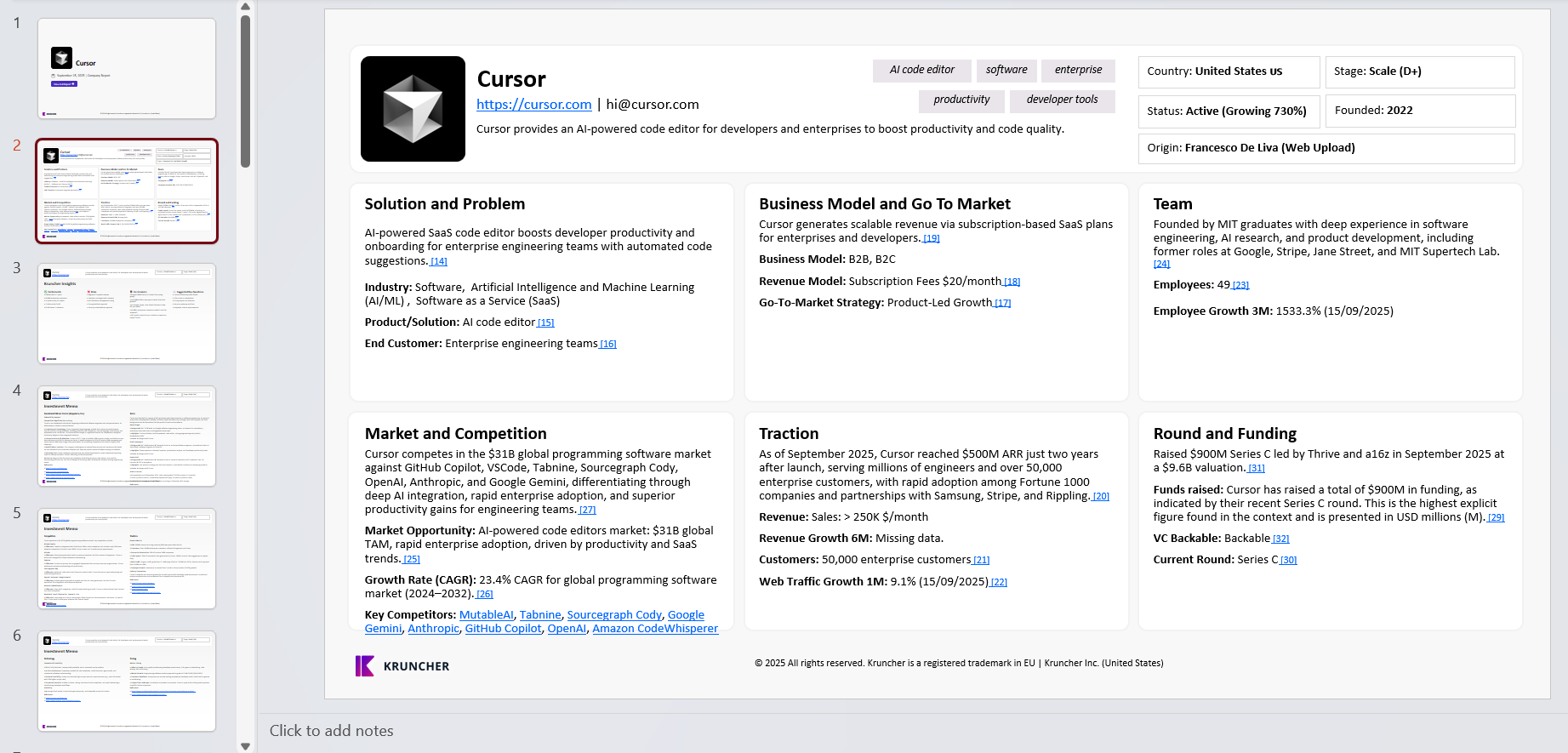
Task: Open the Amazon CodeWhisperer competitor link
Action: pos(655,629)
